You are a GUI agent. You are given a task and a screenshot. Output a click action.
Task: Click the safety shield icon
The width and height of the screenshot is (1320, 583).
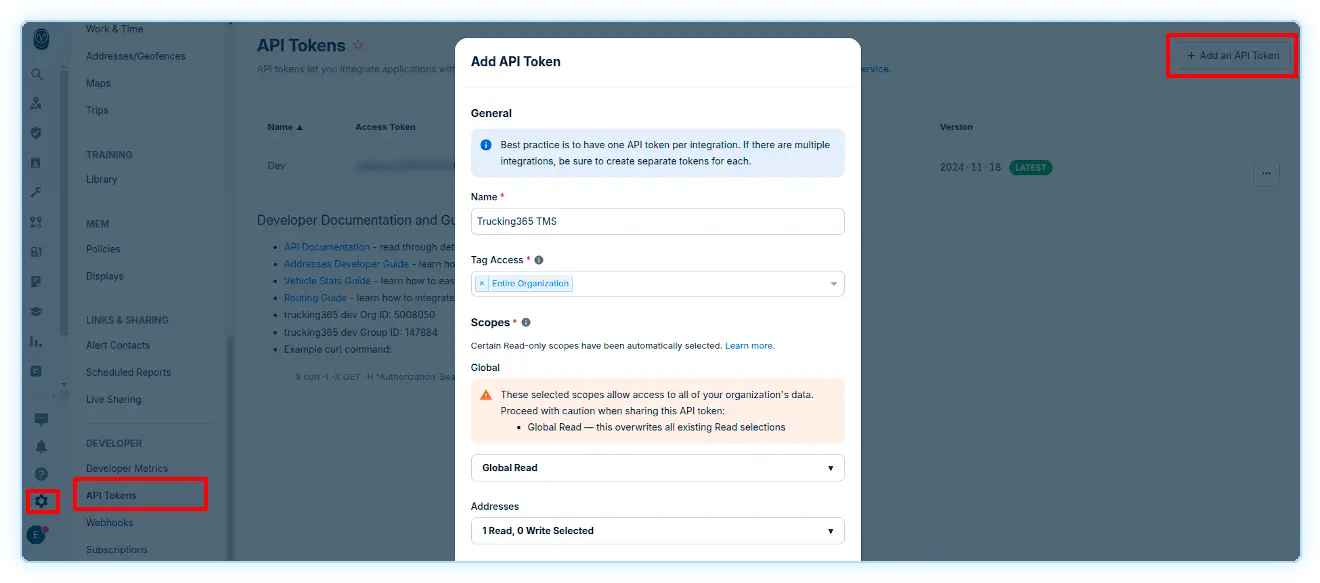37,133
